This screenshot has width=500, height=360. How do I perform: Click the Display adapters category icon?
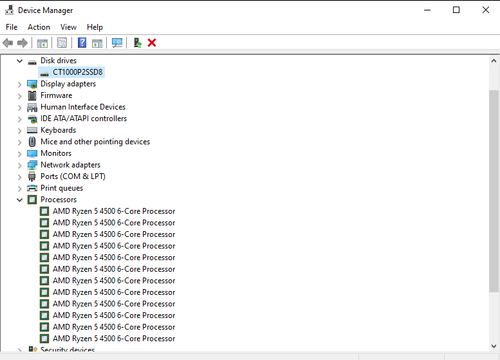click(x=32, y=84)
